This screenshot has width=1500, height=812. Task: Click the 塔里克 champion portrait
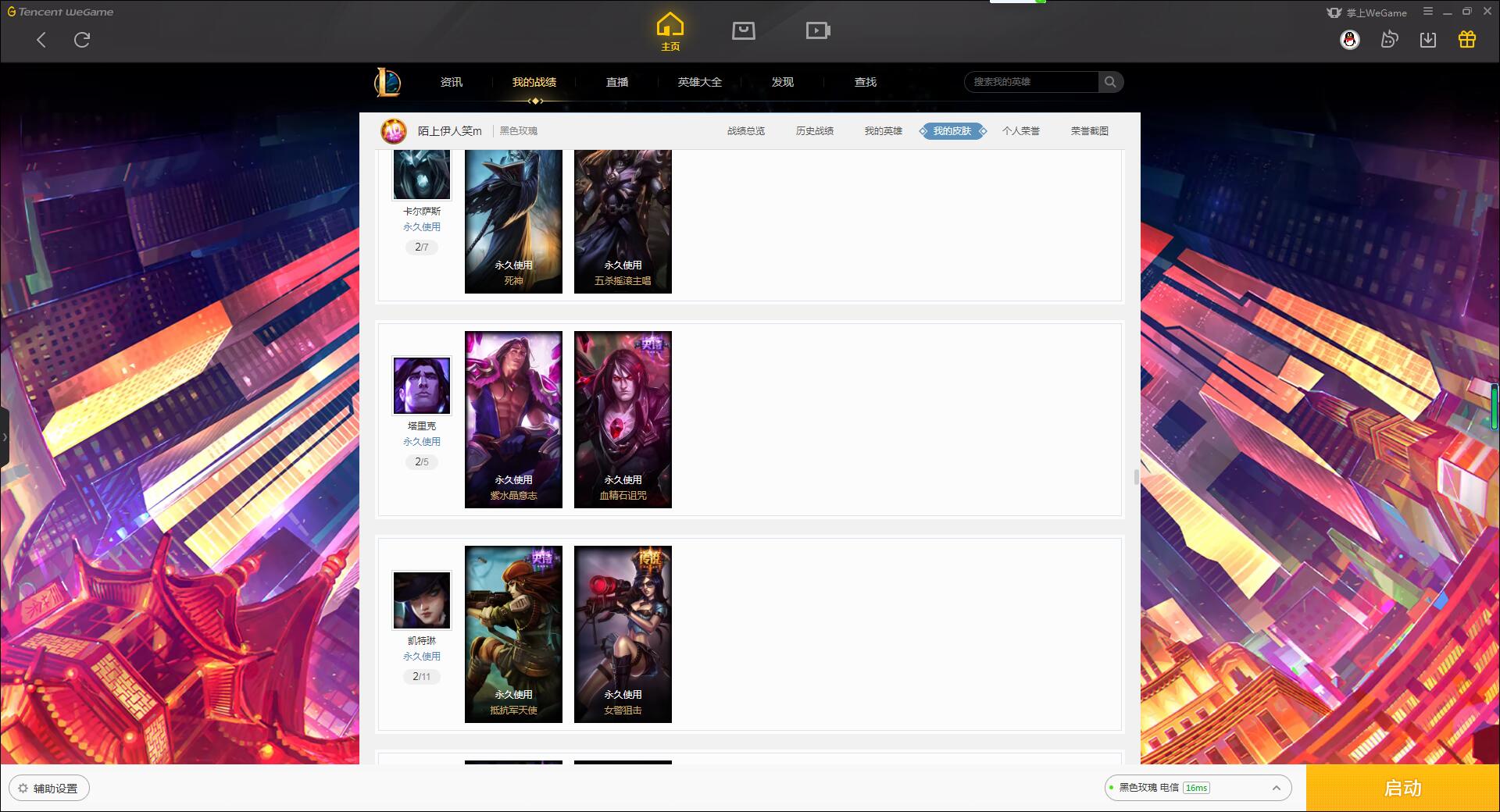click(x=422, y=386)
